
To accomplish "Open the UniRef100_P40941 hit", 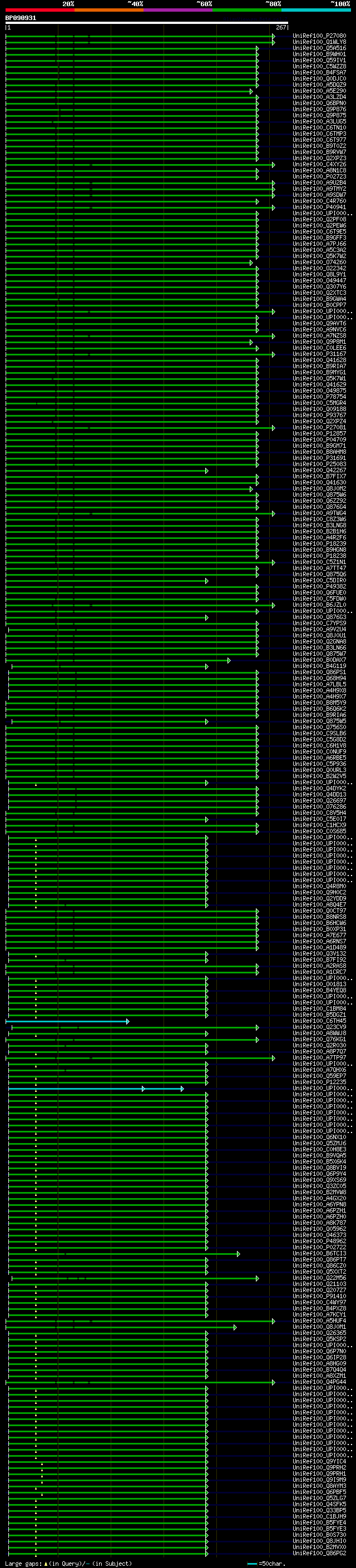I will 319,207.
